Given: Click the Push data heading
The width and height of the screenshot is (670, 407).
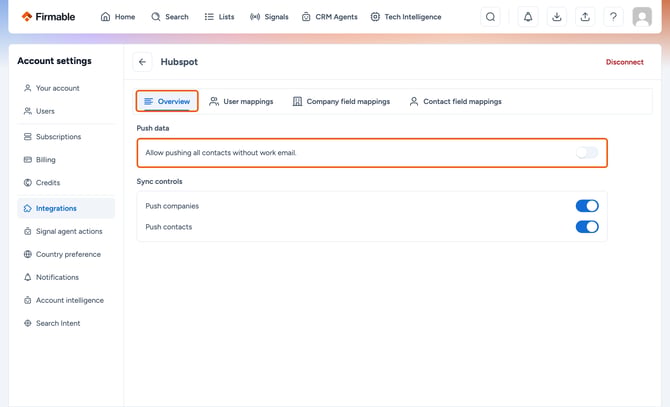Looking at the screenshot, I should point(153,128).
